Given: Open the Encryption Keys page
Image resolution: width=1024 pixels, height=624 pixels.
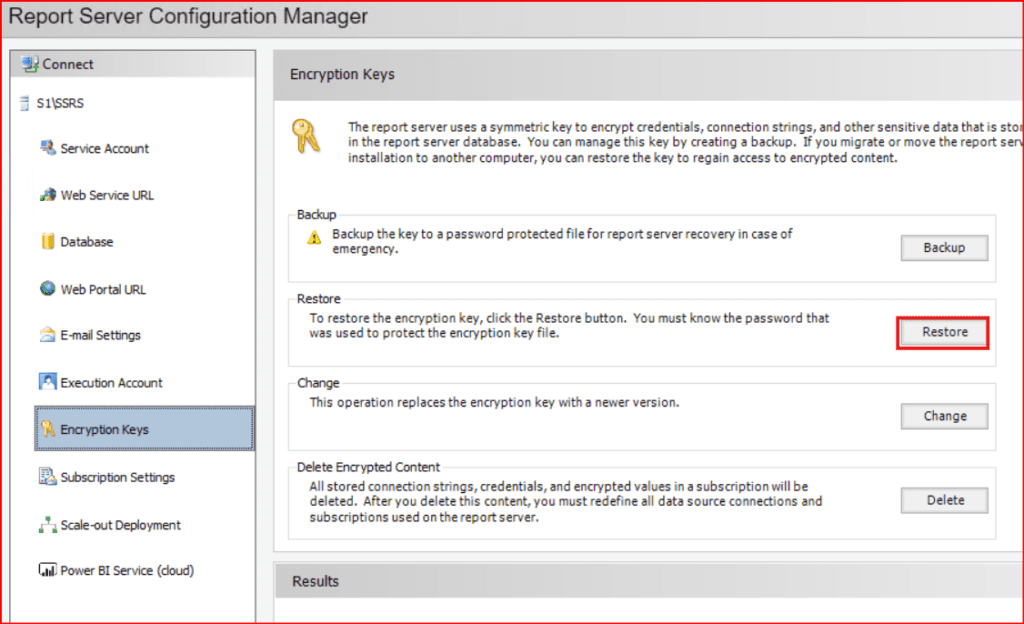Looking at the screenshot, I should (x=104, y=430).
